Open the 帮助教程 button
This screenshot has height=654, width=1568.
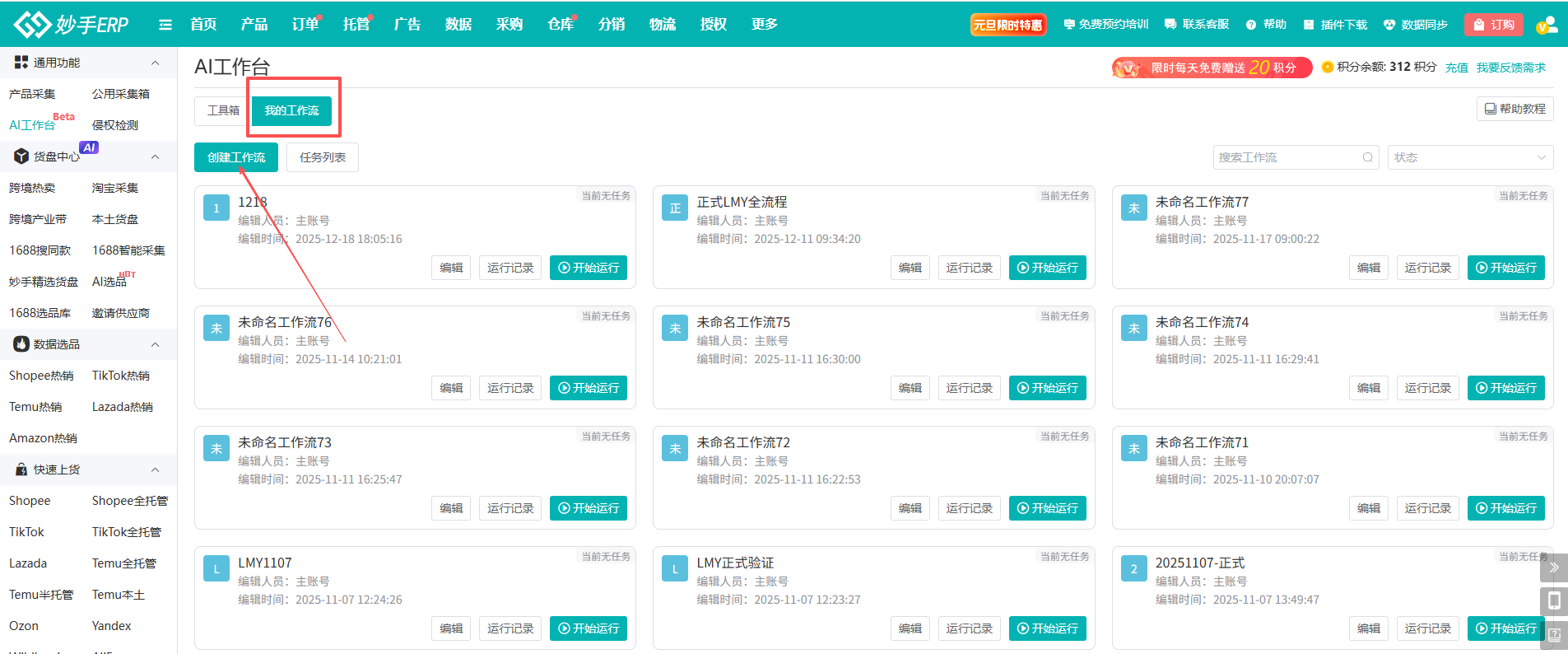click(x=1515, y=109)
